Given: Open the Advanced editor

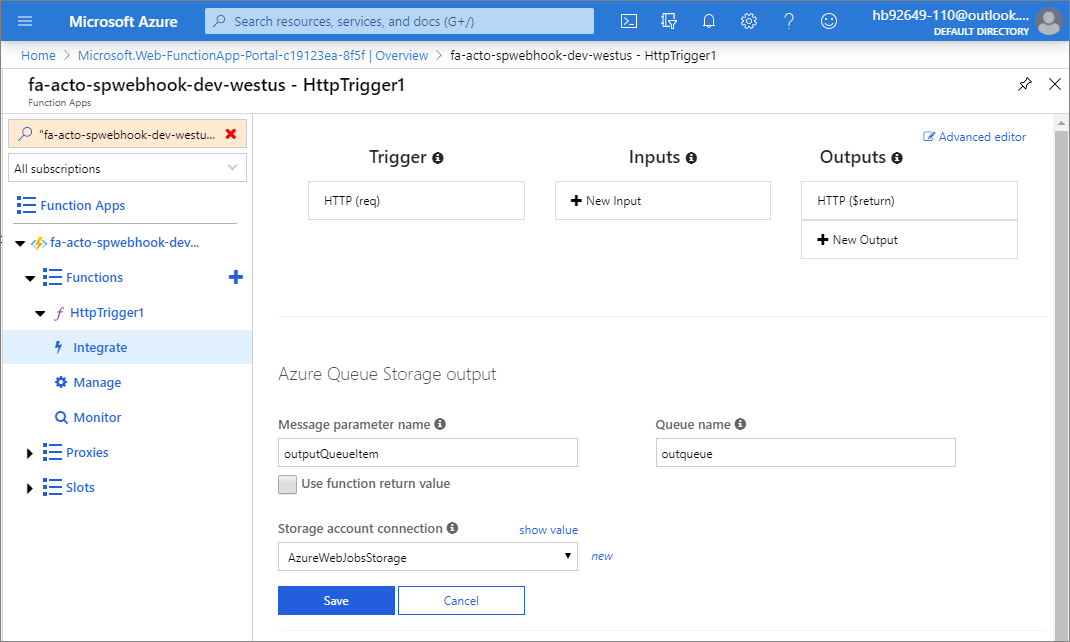Looking at the screenshot, I should point(974,136).
